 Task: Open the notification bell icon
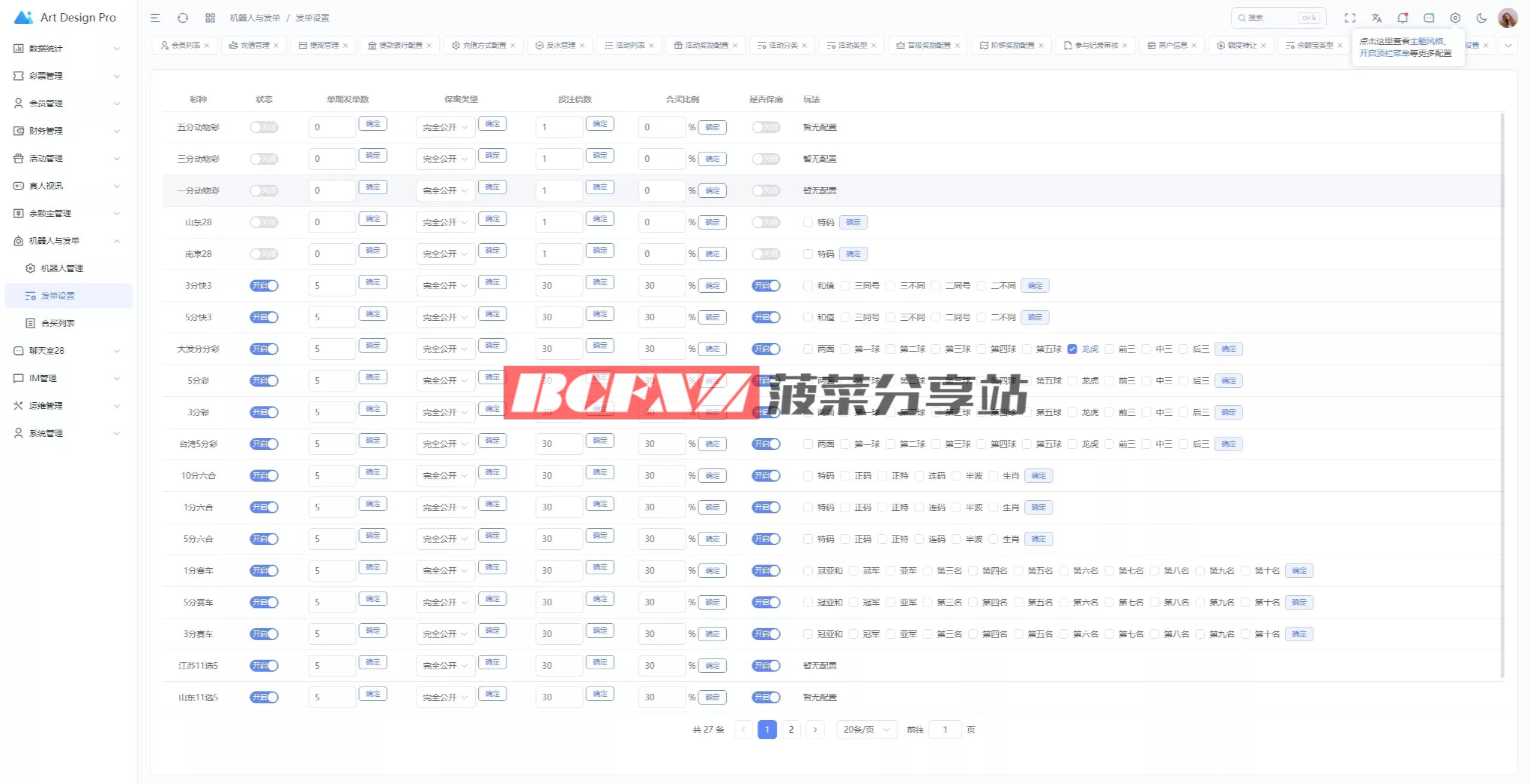[1403, 18]
